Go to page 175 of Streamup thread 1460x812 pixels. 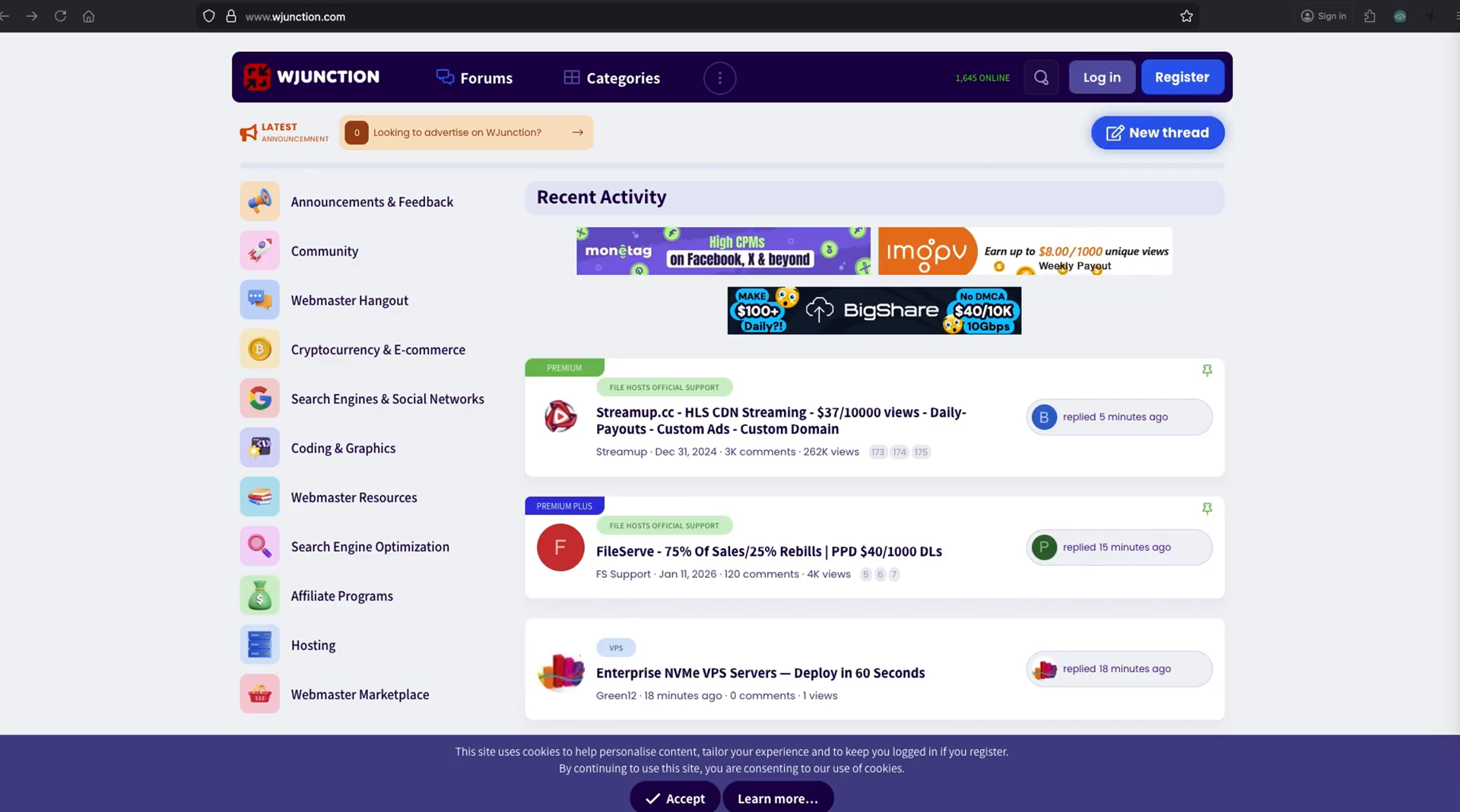(921, 452)
